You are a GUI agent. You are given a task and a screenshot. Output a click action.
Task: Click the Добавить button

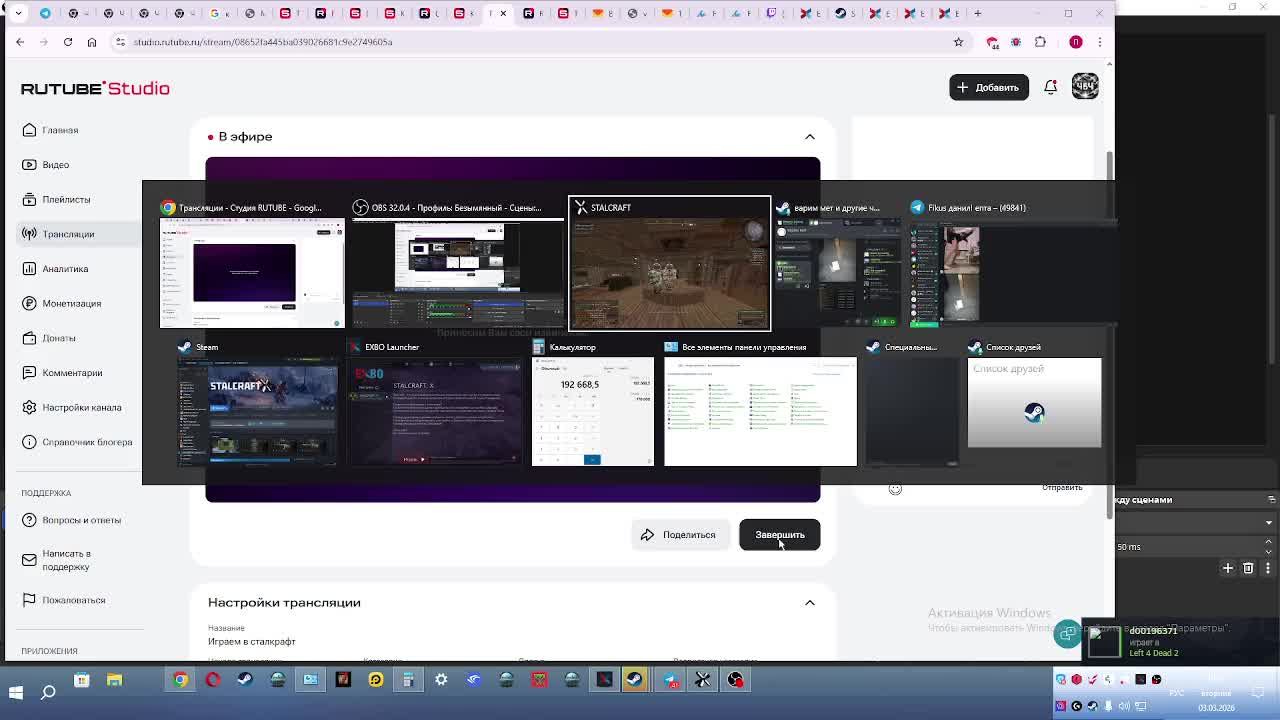[x=988, y=87]
